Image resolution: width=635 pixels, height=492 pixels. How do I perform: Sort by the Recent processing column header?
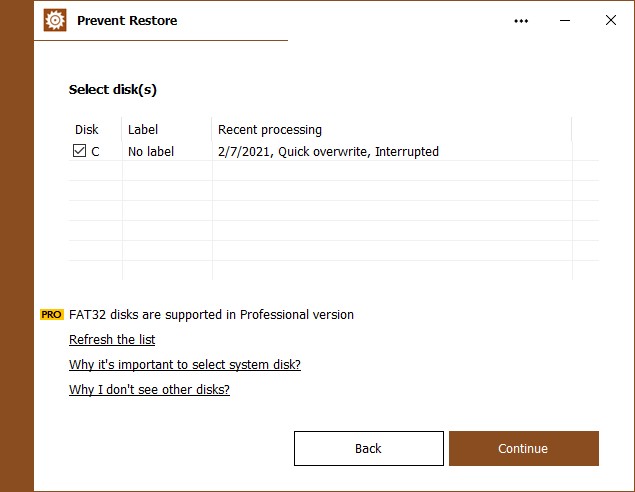(270, 130)
